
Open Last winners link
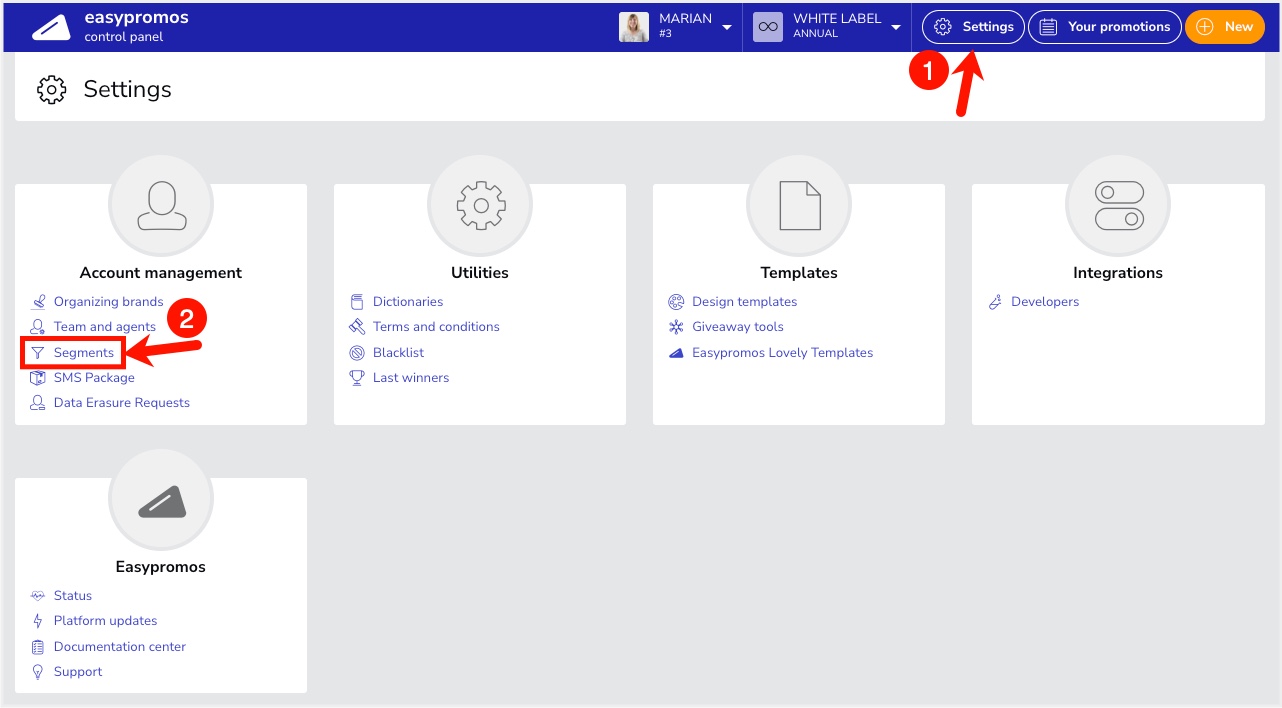tap(411, 377)
